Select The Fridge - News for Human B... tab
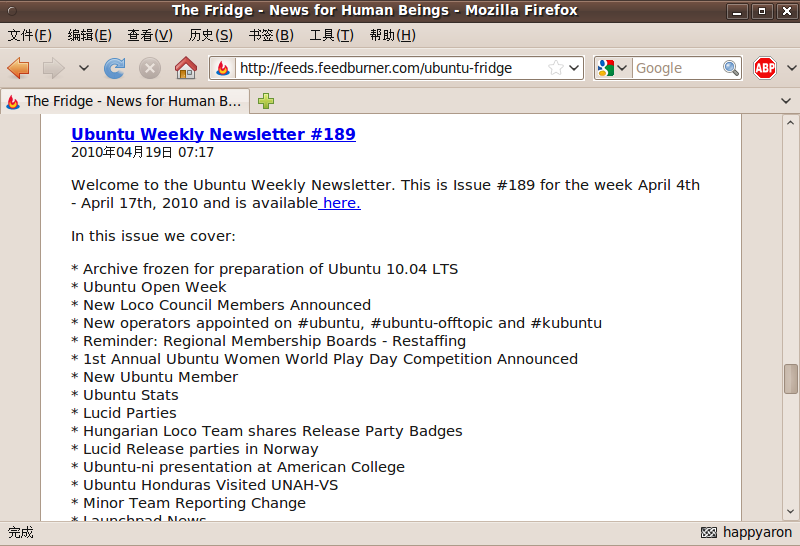This screenshot has height=546, width=800. 125,101
